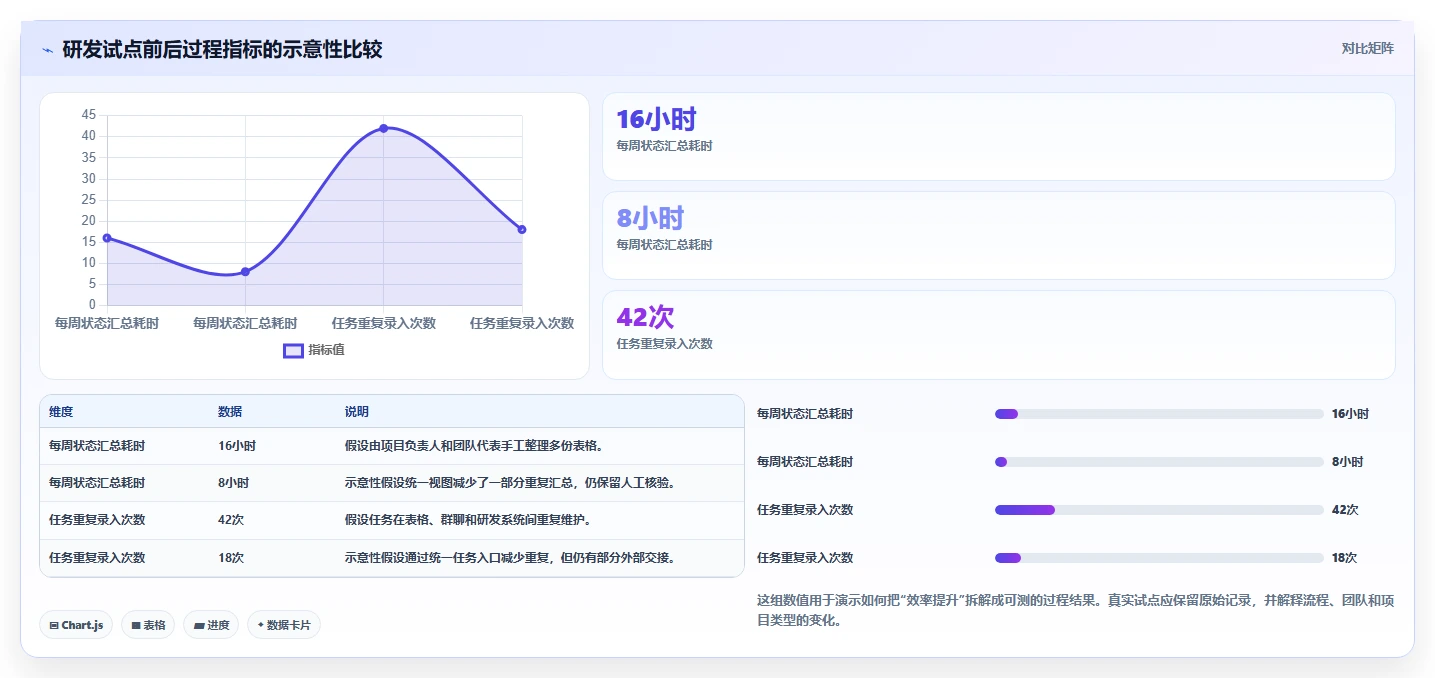
Task: Click 每周状态汇总耗时 in the table's 8小时 row
Action: 97,483
